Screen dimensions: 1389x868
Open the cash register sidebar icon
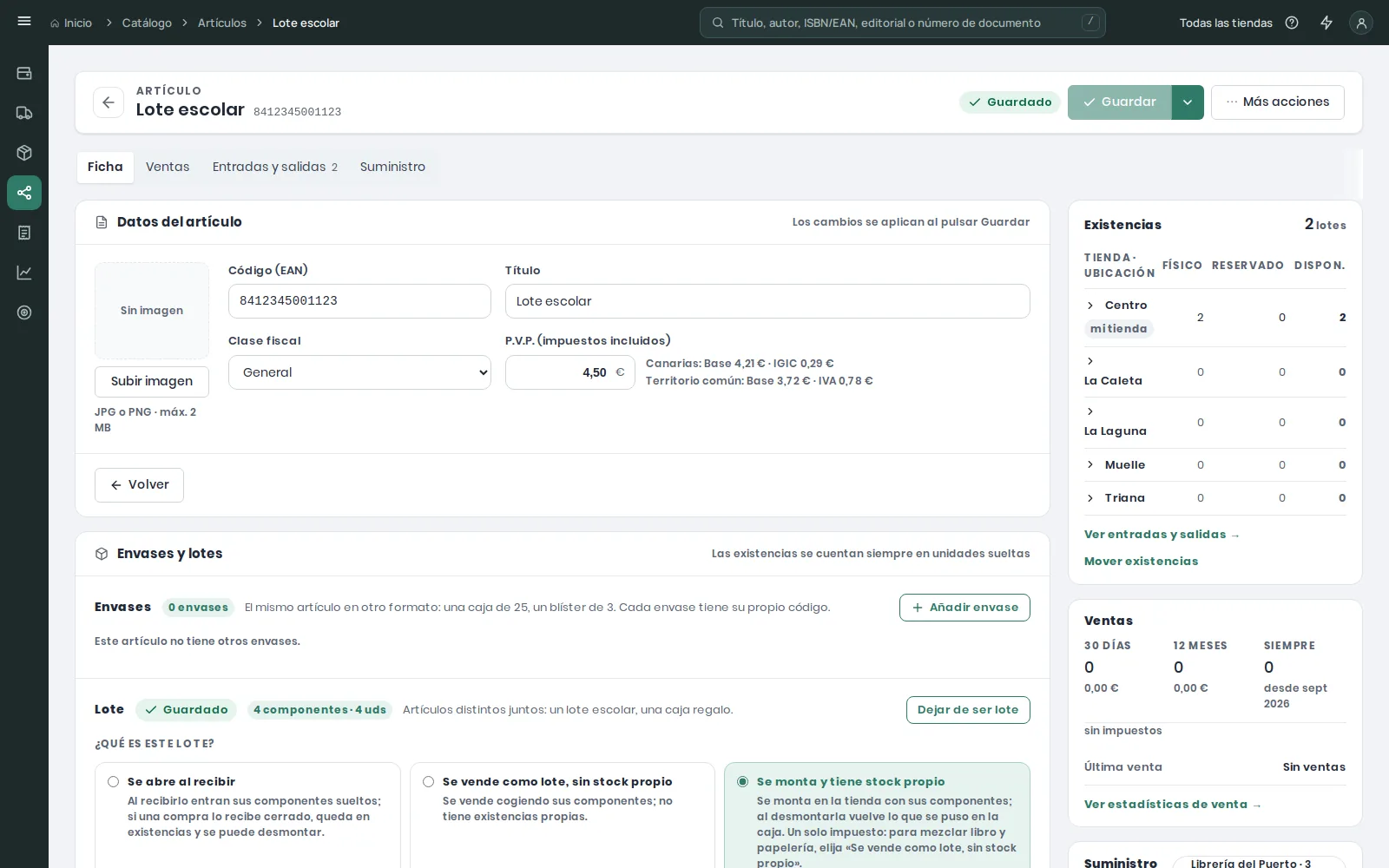click(x=24, y=73)
